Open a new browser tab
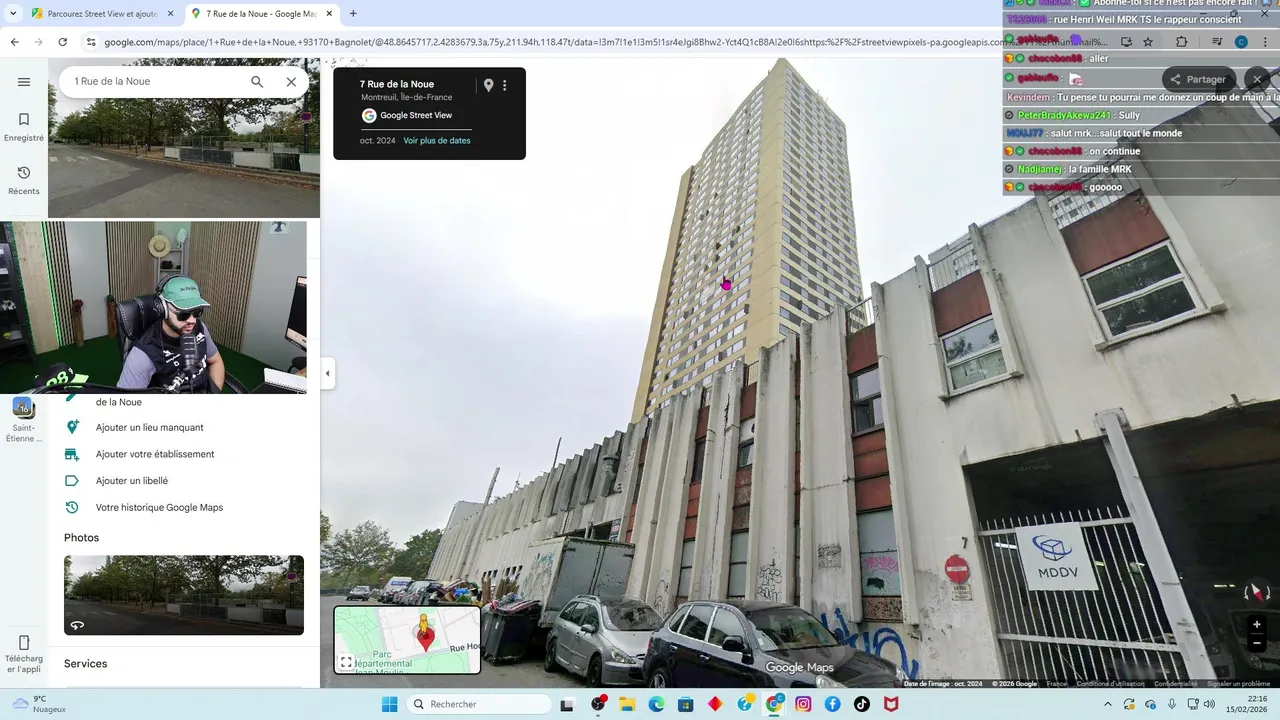Image resolution: width=1280 pixels, height=720 pixels. [353, 14]
